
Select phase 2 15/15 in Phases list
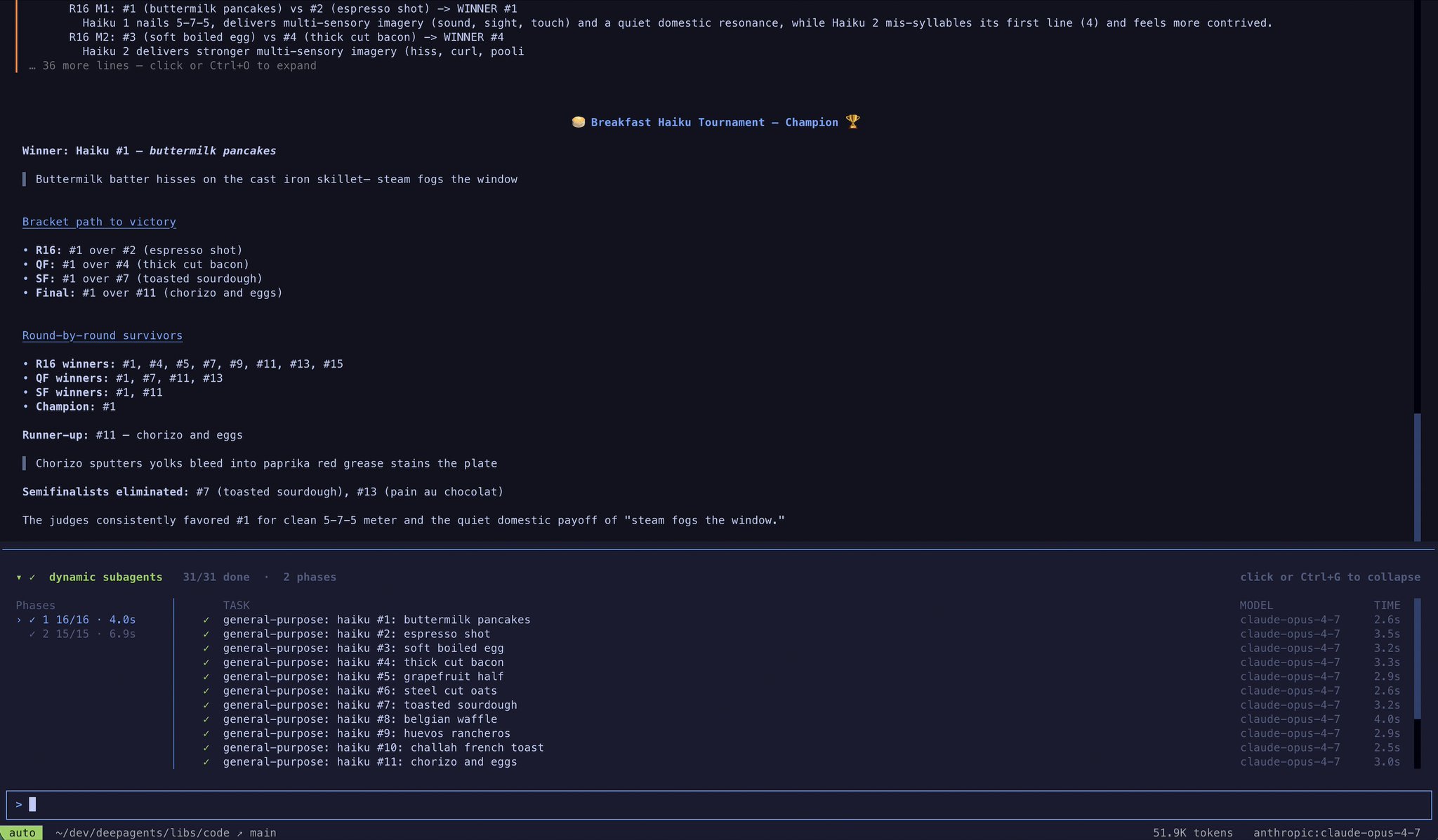(82, 634)
